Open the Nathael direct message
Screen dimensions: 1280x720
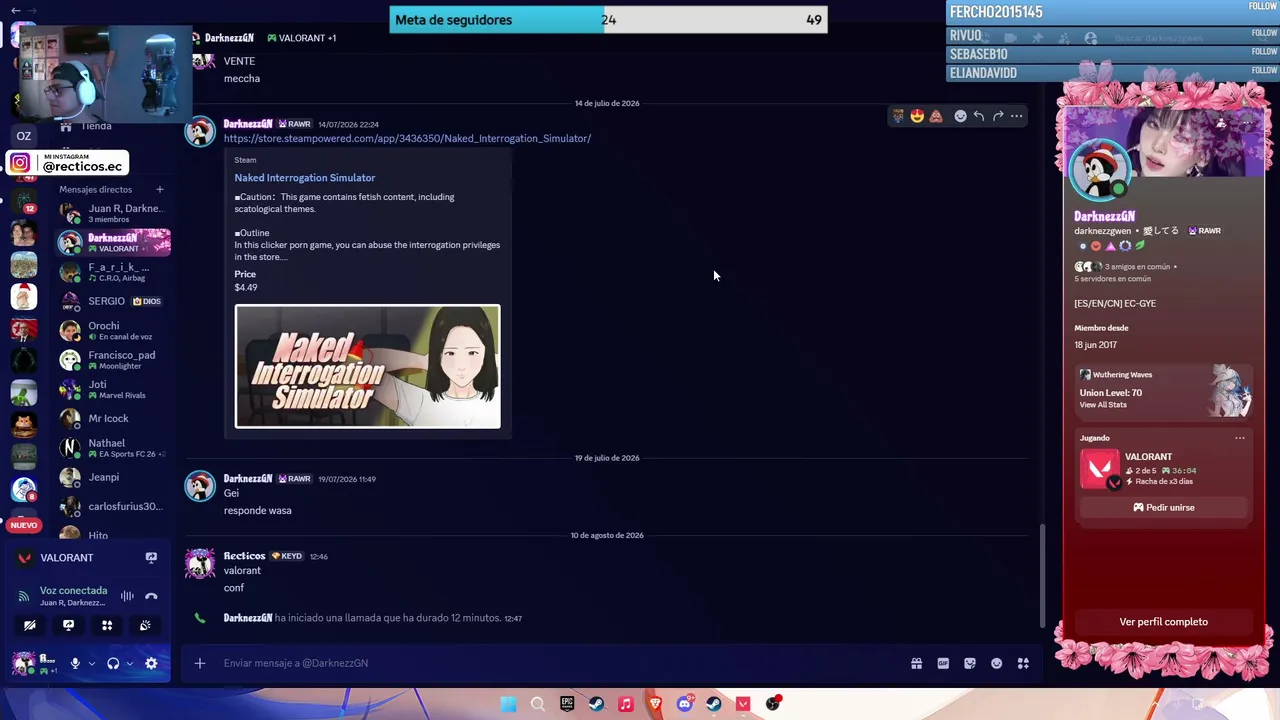click(113, 448)
